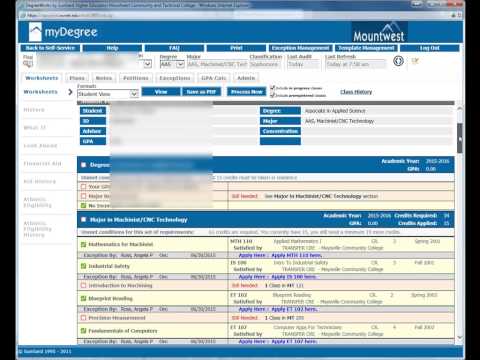Click the Help button in the top bar
This screenshot has width=480, height=360.
(112, 48)
